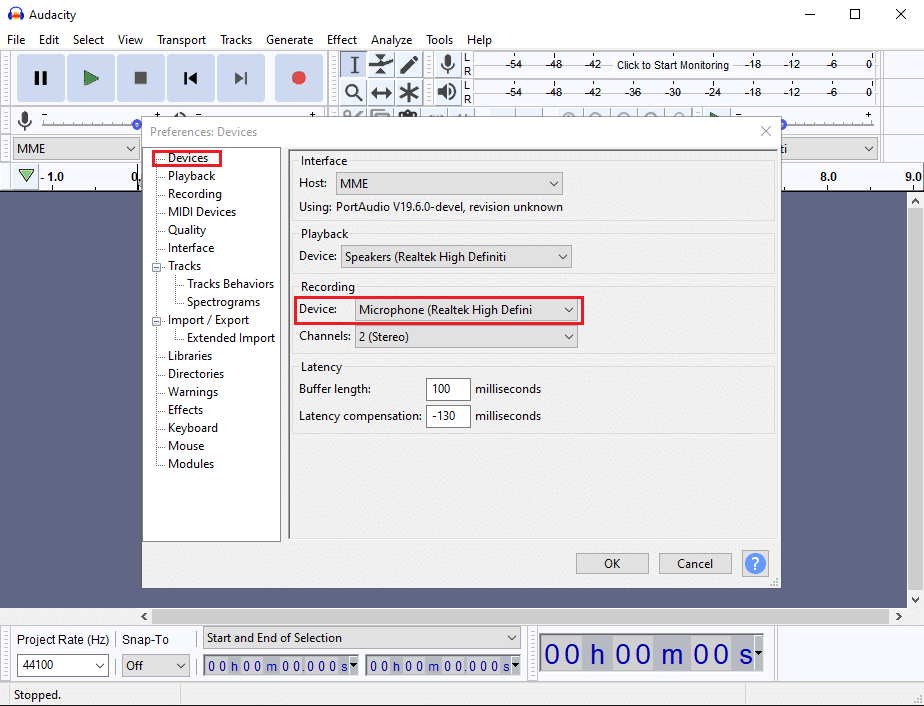The image size is (924, 706).
Task: Open the Interface Host dropdown
Action: pyautogui.click(x=449, y=184)
